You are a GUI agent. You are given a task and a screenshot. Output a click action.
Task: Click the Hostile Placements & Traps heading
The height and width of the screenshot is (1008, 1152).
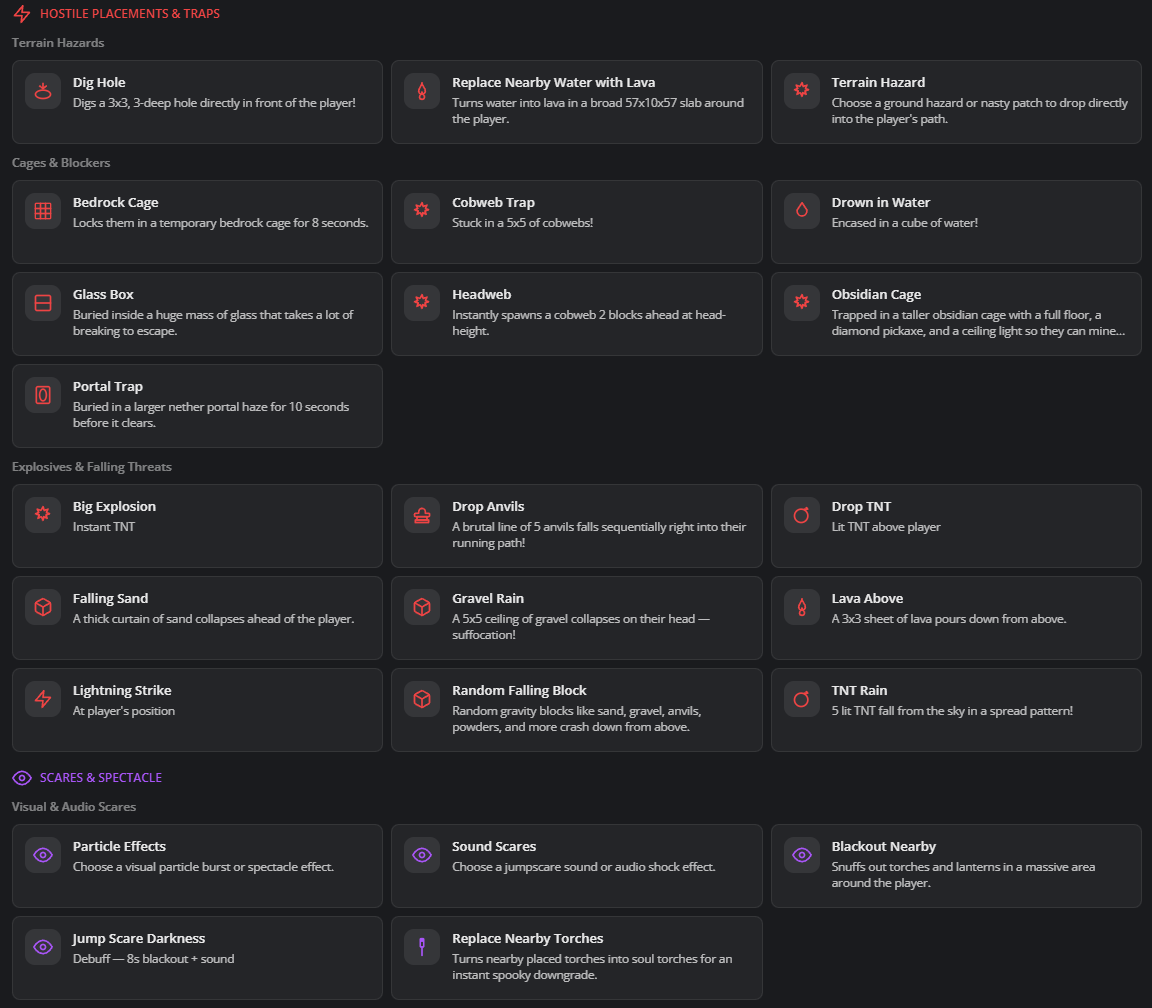point(130,14)
